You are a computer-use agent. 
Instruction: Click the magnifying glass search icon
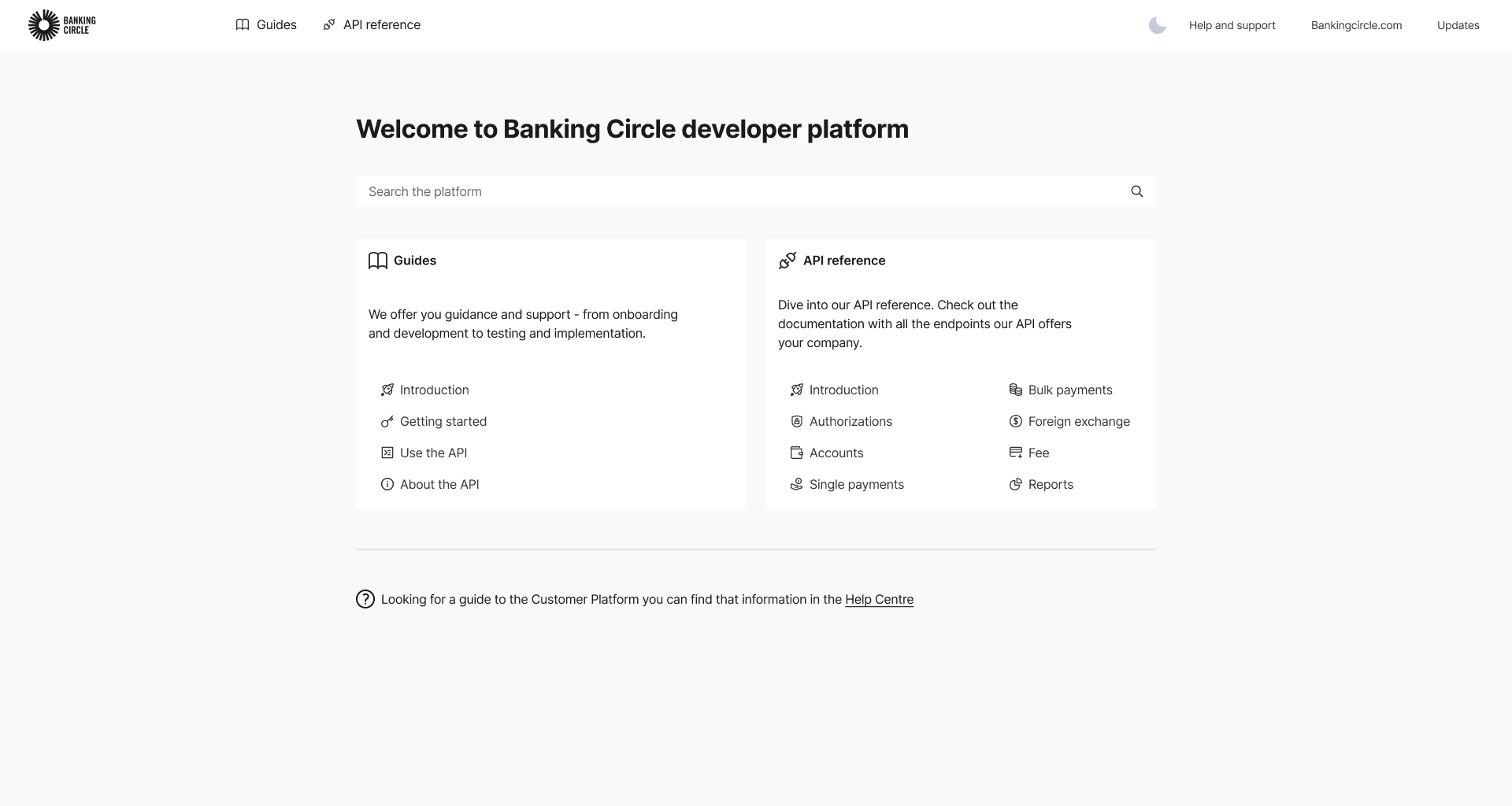(1137, 191)
